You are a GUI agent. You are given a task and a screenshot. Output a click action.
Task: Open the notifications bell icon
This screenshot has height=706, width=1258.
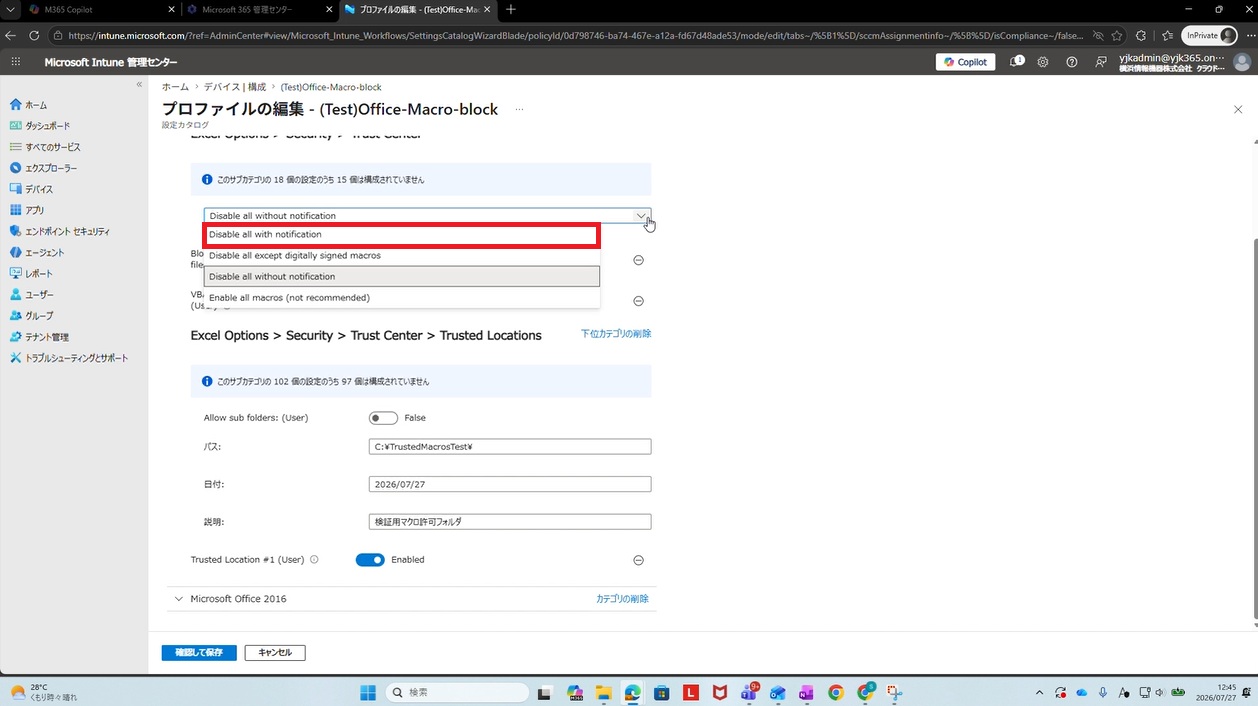pos(1016,62)
